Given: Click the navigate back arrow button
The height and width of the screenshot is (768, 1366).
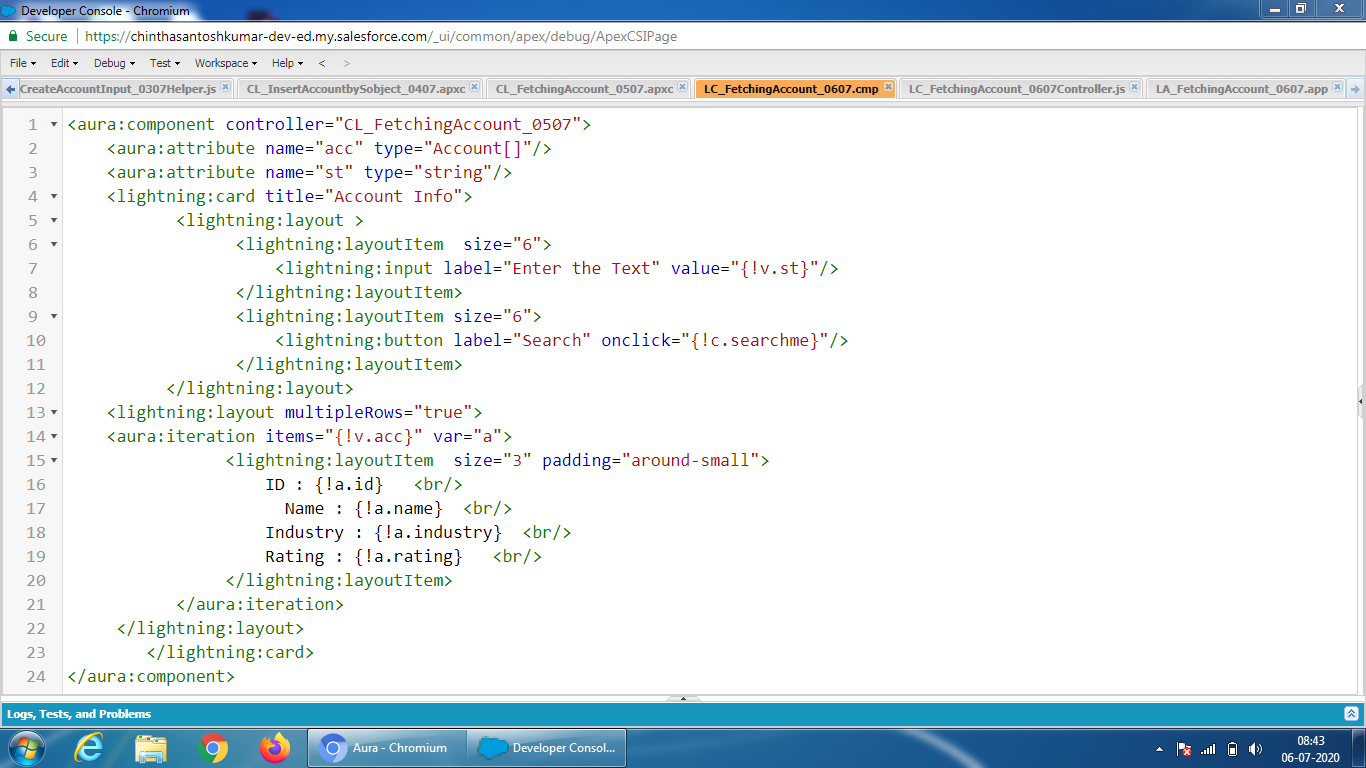Looking at the screenshot, I should coord(322,63).
